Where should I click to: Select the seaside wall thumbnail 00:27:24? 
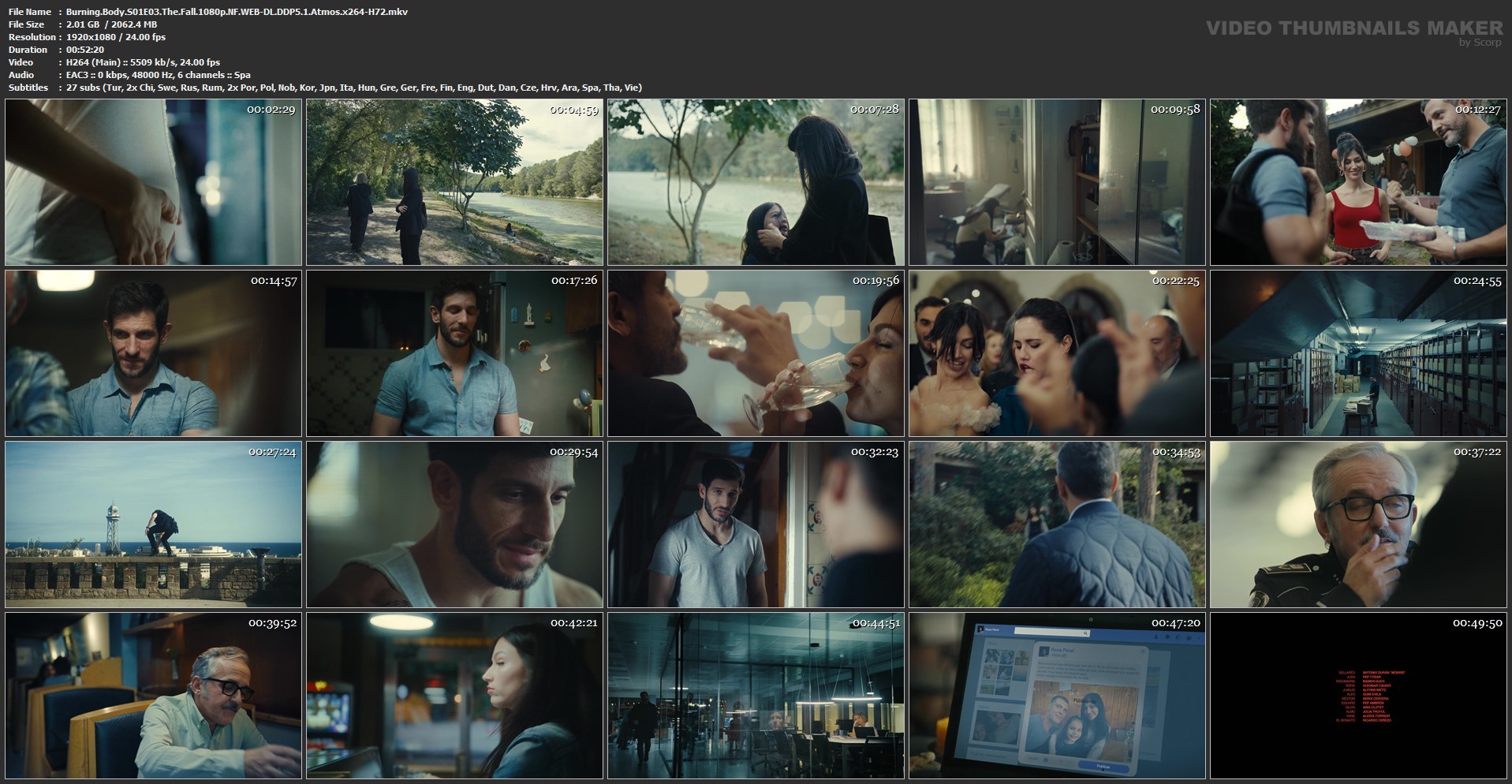click(x=153, y=525)
